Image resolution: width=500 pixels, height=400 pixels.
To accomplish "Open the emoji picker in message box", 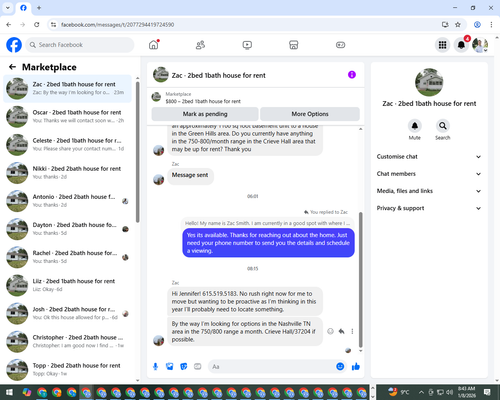I will [x=340, y=367].
